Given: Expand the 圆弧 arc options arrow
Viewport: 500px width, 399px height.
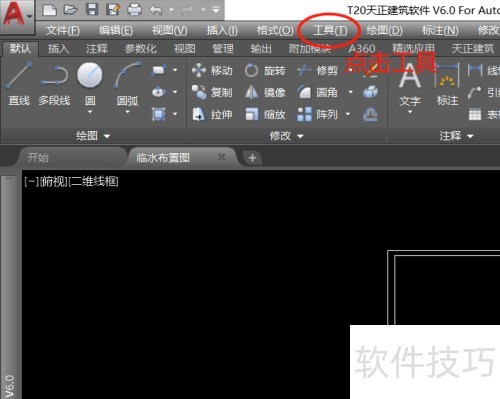Looking at the screenshot, I should [x=127, y=112].
